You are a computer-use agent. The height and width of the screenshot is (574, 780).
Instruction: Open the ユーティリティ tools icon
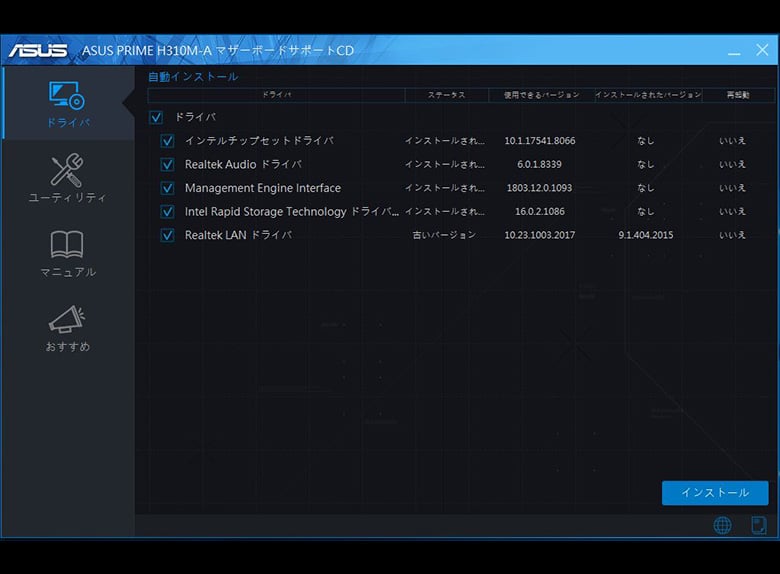click(x=67, y=171)
